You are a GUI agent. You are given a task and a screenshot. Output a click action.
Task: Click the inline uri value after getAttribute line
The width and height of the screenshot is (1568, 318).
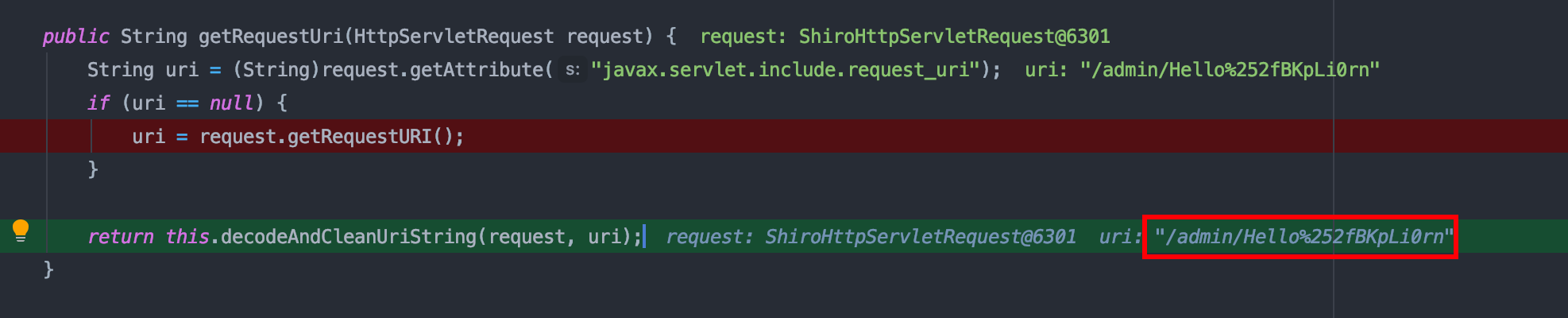tap(1230, 70)
